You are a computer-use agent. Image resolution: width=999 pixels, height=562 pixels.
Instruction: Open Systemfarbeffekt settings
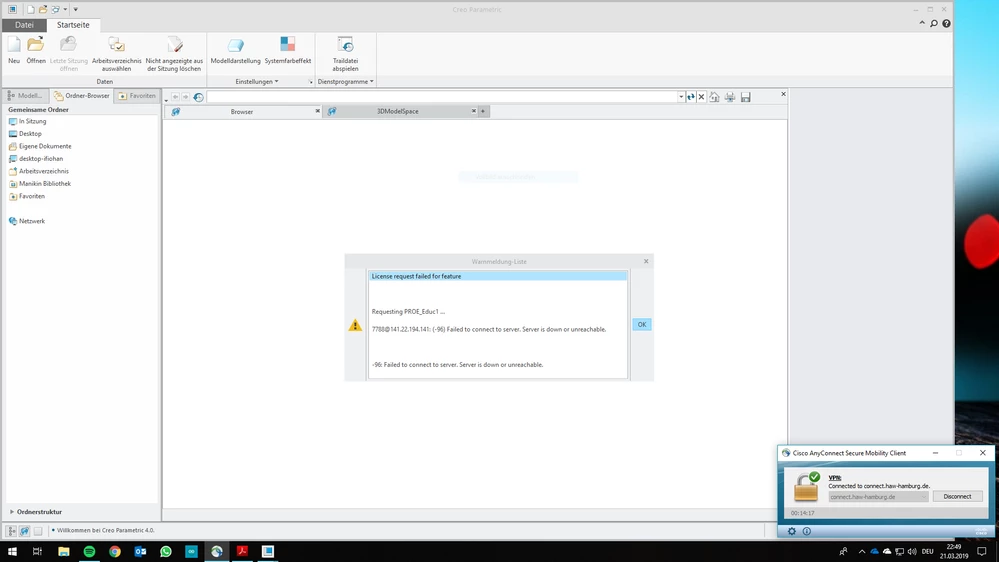pos(287,50)
